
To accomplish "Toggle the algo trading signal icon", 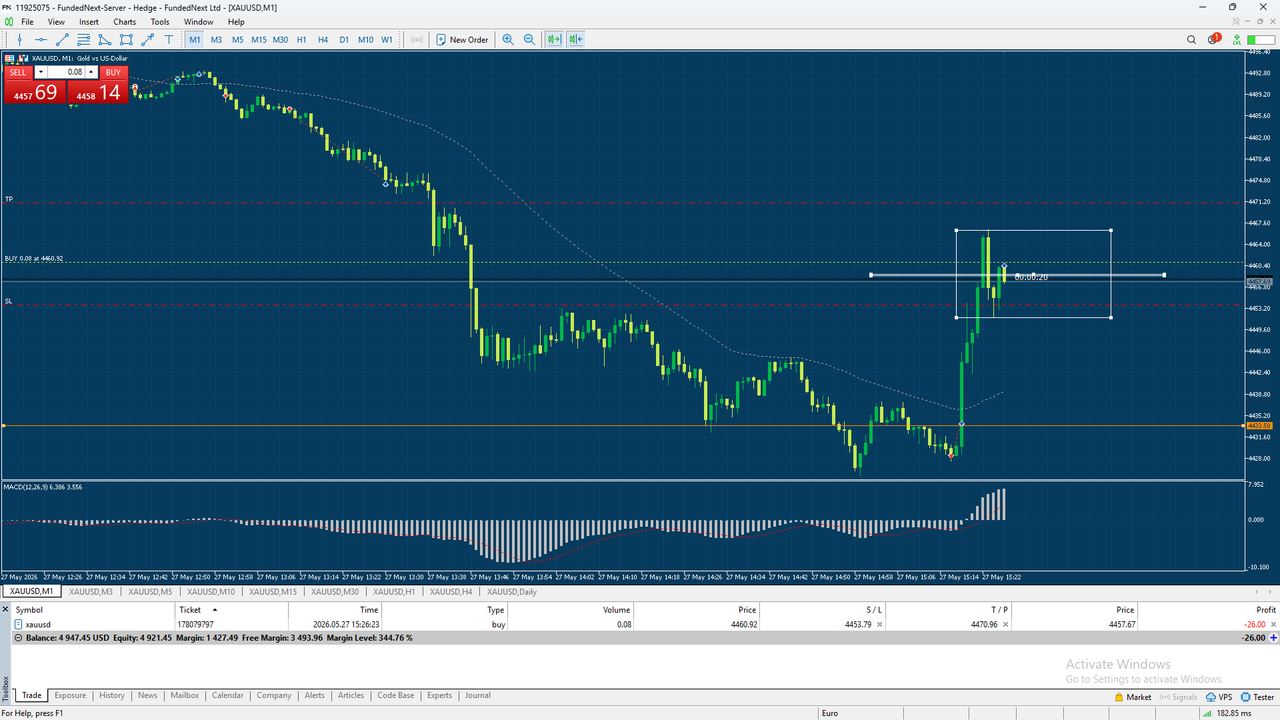I will coord(416,40).
